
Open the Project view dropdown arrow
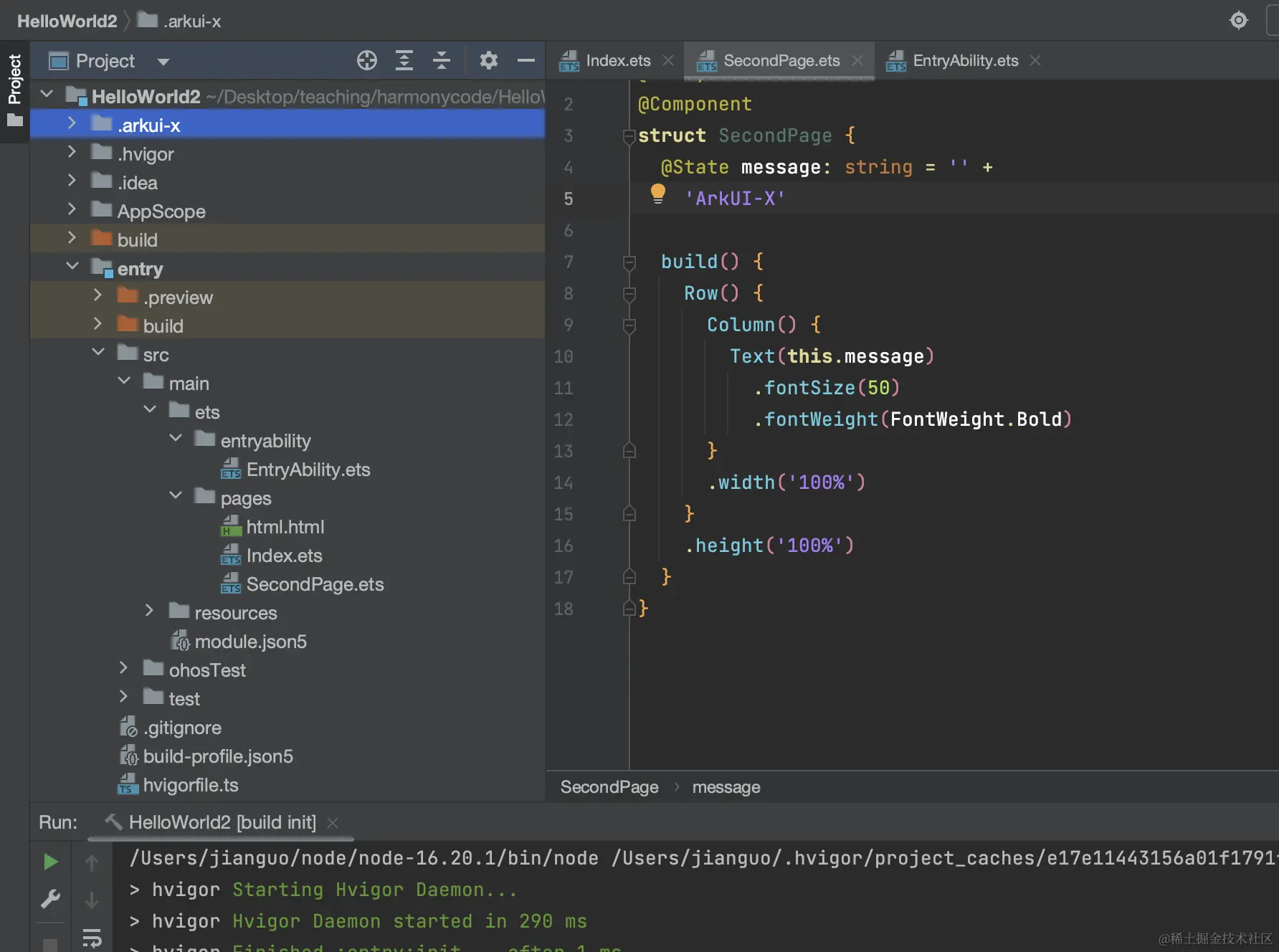click(163, 62)
